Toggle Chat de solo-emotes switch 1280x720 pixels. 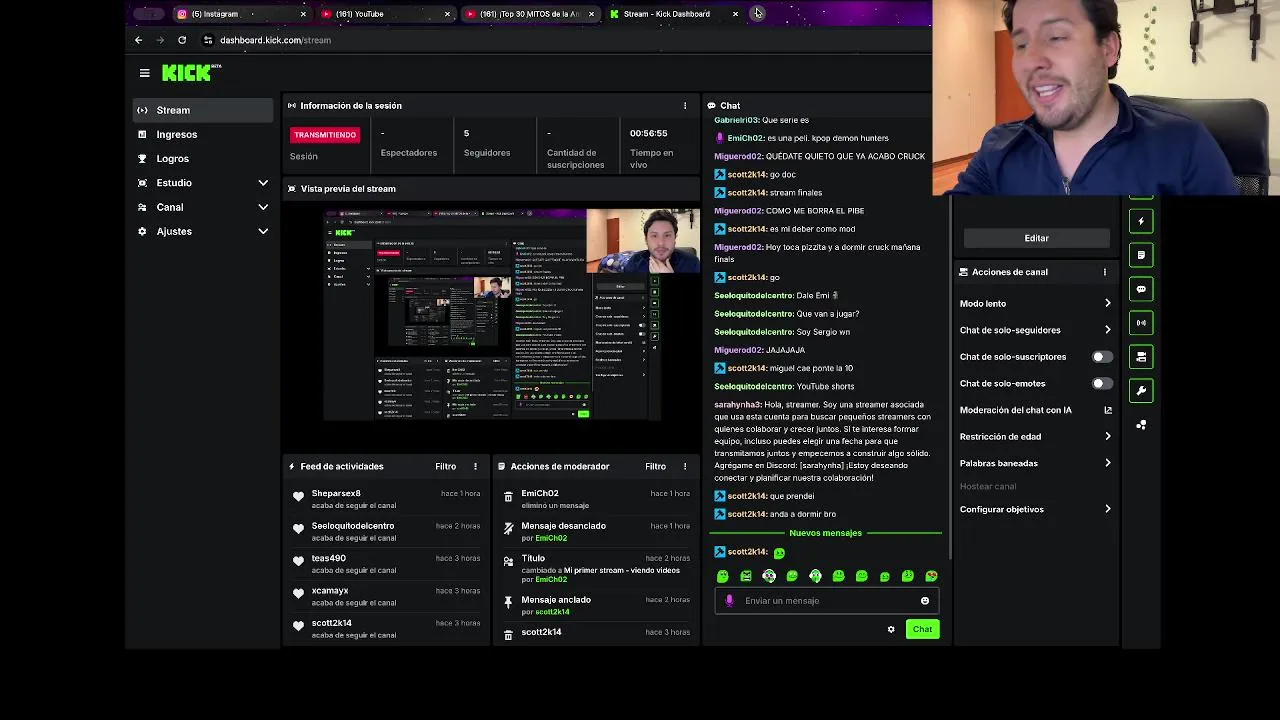(x=1102, y=383)
